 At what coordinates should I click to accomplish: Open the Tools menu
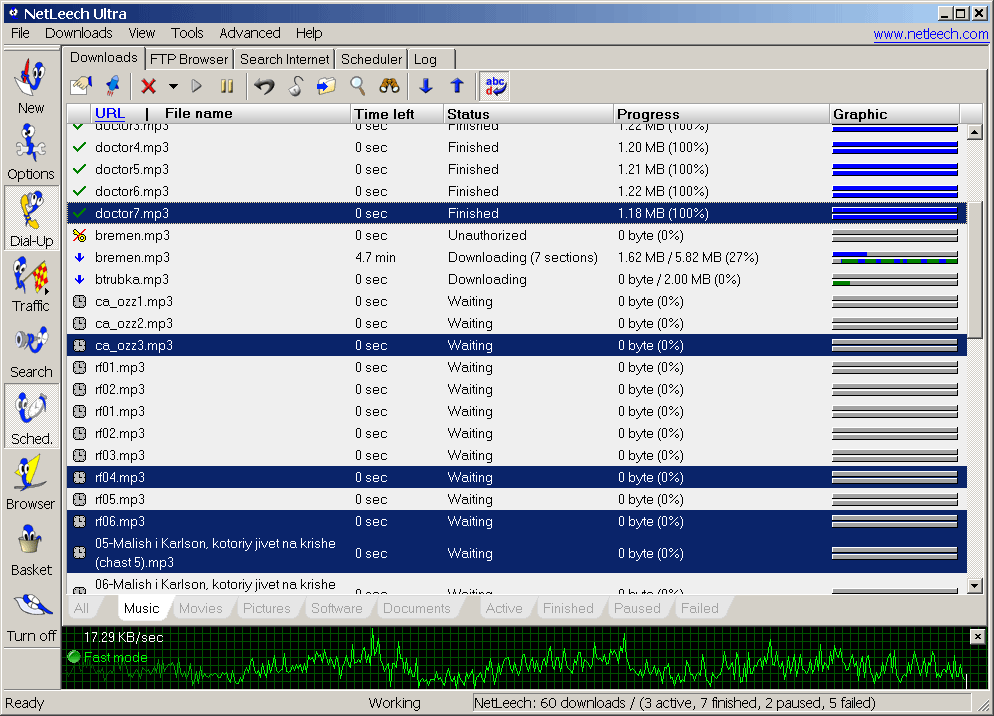point(187,33)
